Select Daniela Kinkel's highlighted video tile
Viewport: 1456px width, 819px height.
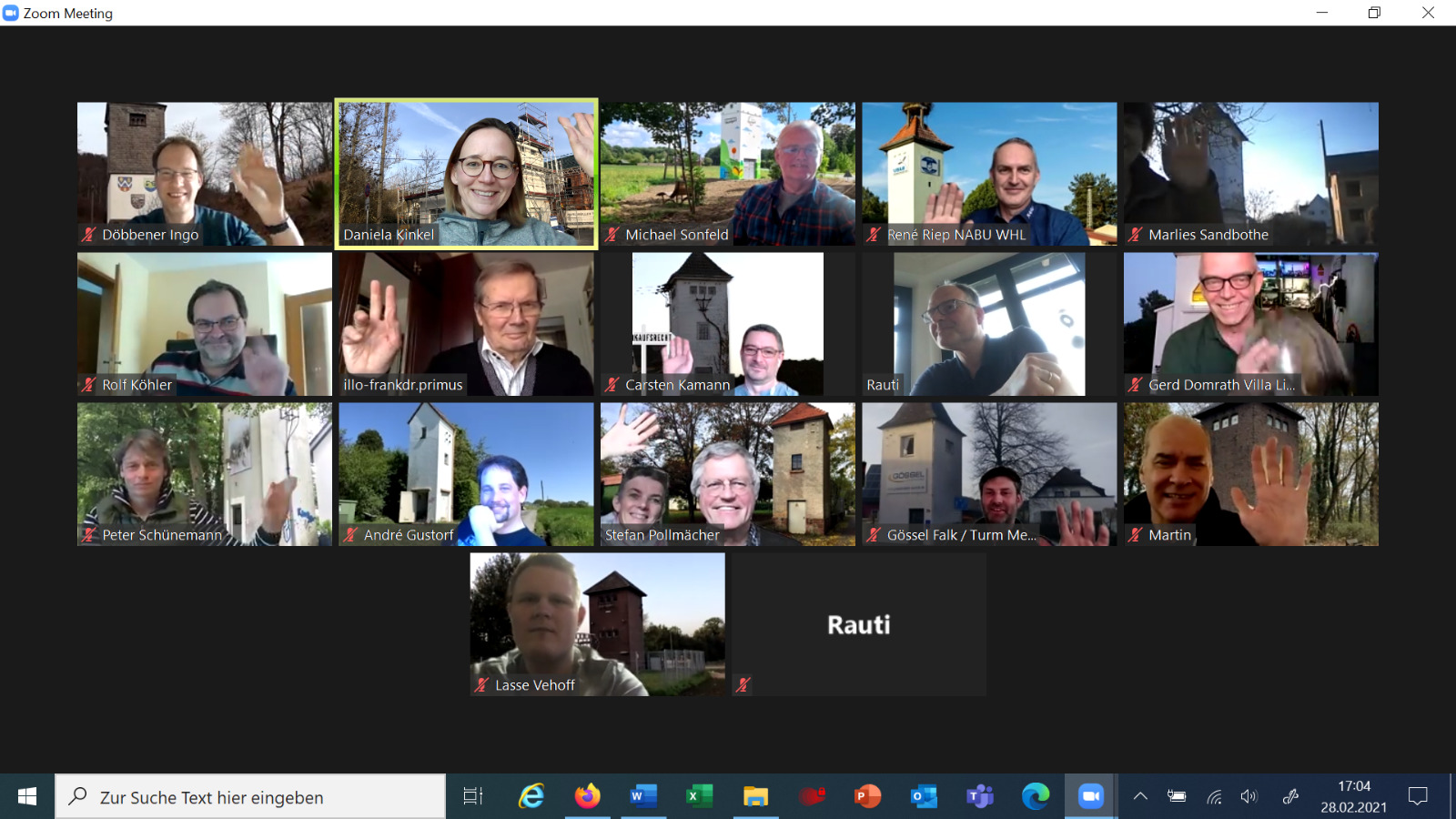pos(466,173)
